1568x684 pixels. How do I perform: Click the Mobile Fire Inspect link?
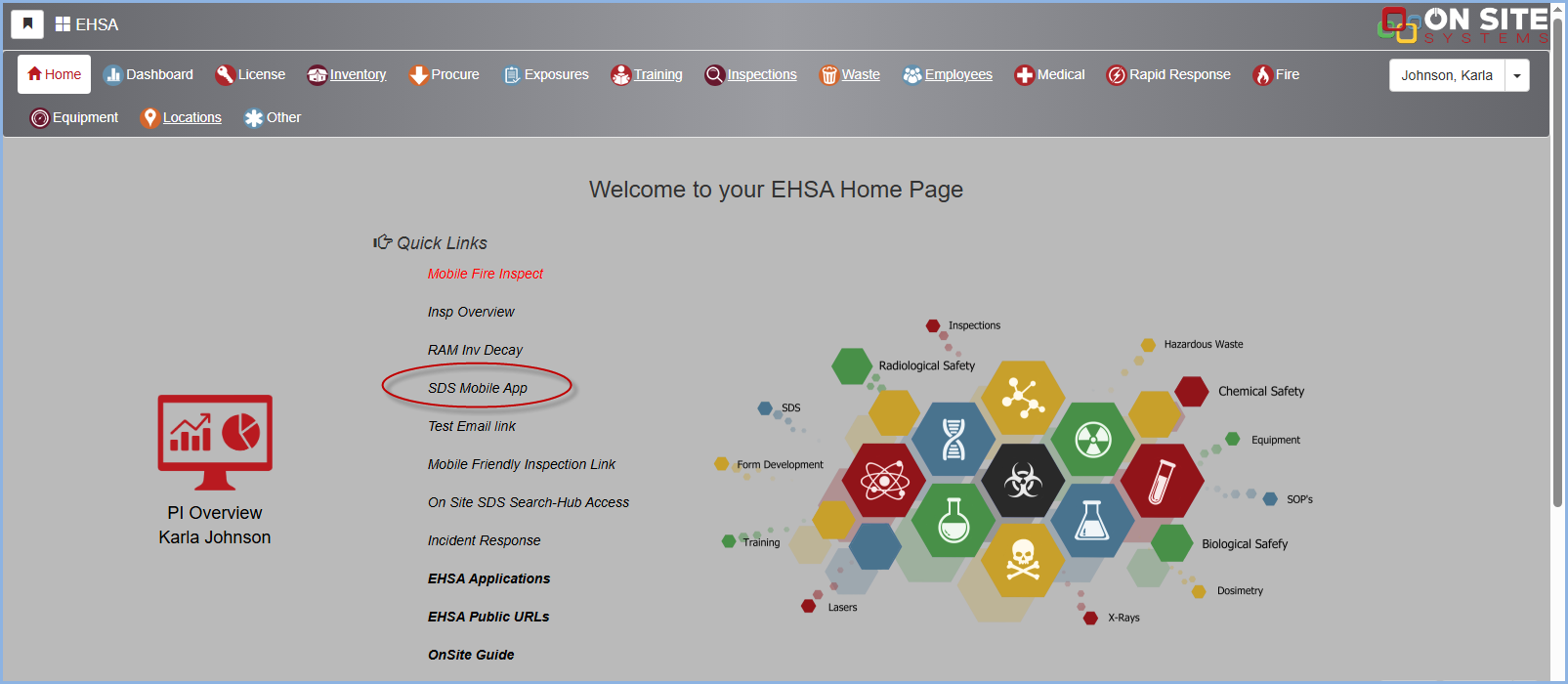click(x=485, y=274)
